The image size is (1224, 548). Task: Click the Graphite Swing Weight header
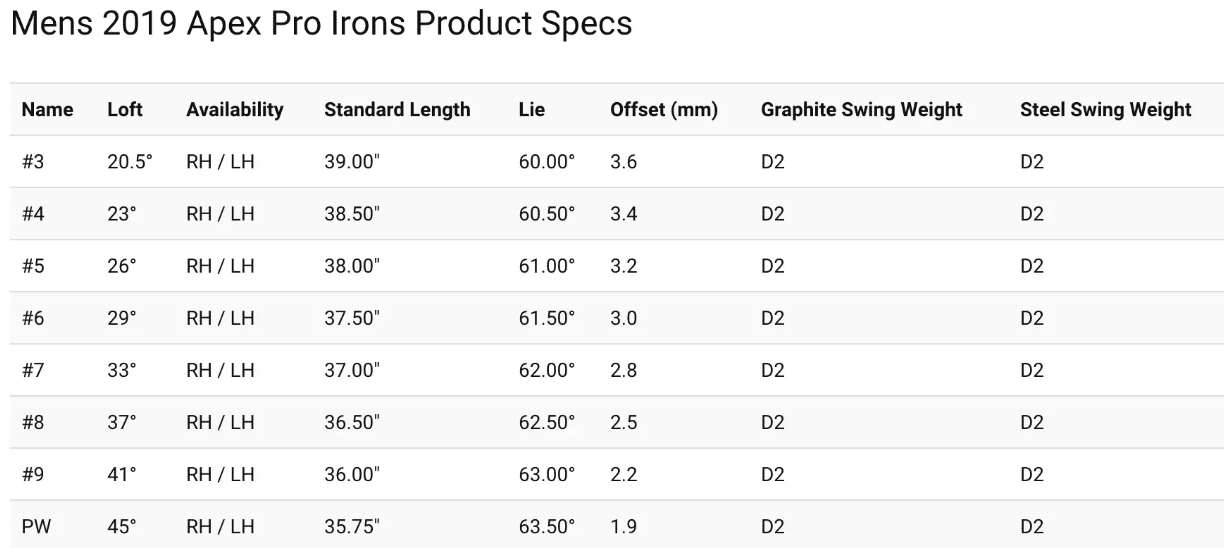pos(862,110)
